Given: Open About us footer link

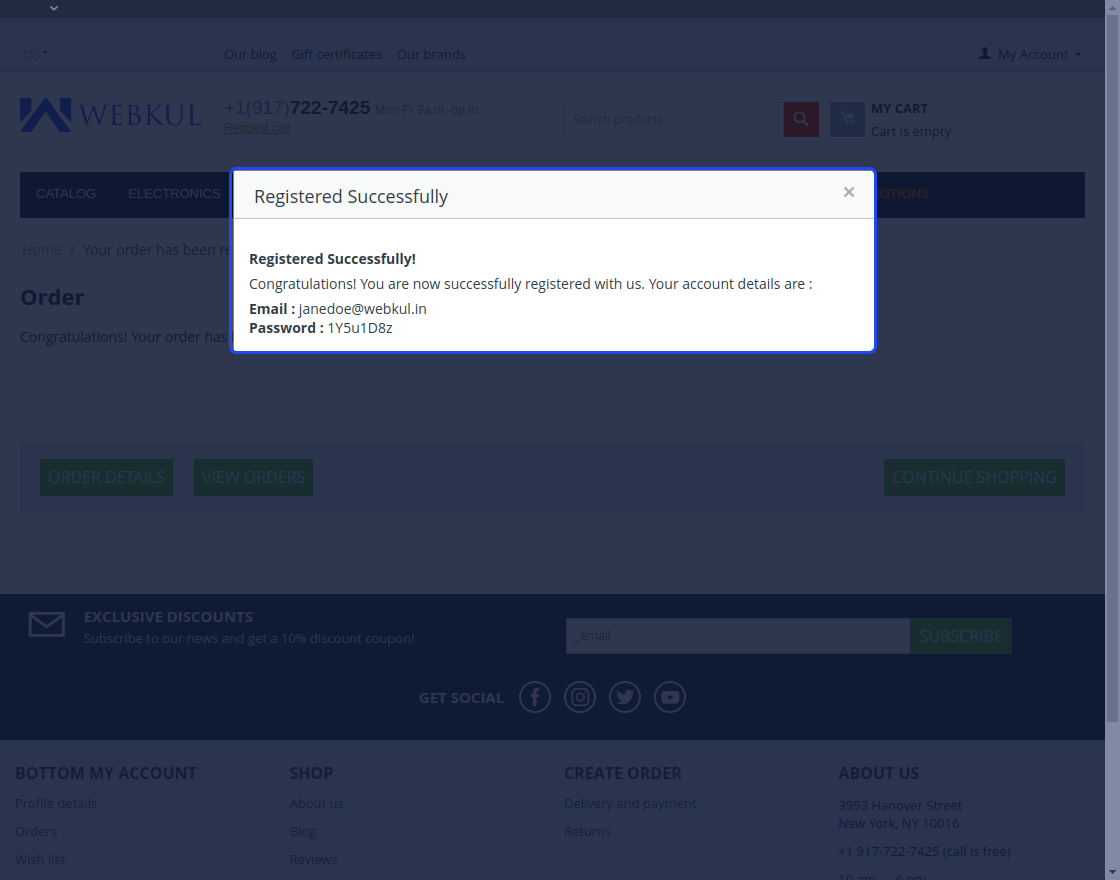Looking at the screenshot, I should [x=316, y=804].
